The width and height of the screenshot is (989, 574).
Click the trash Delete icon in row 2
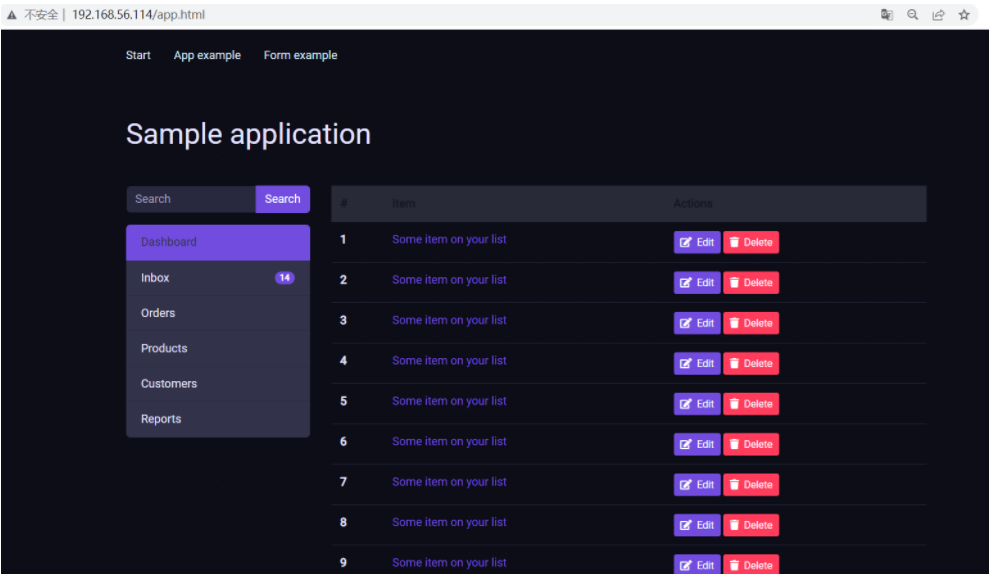[734, 283]
